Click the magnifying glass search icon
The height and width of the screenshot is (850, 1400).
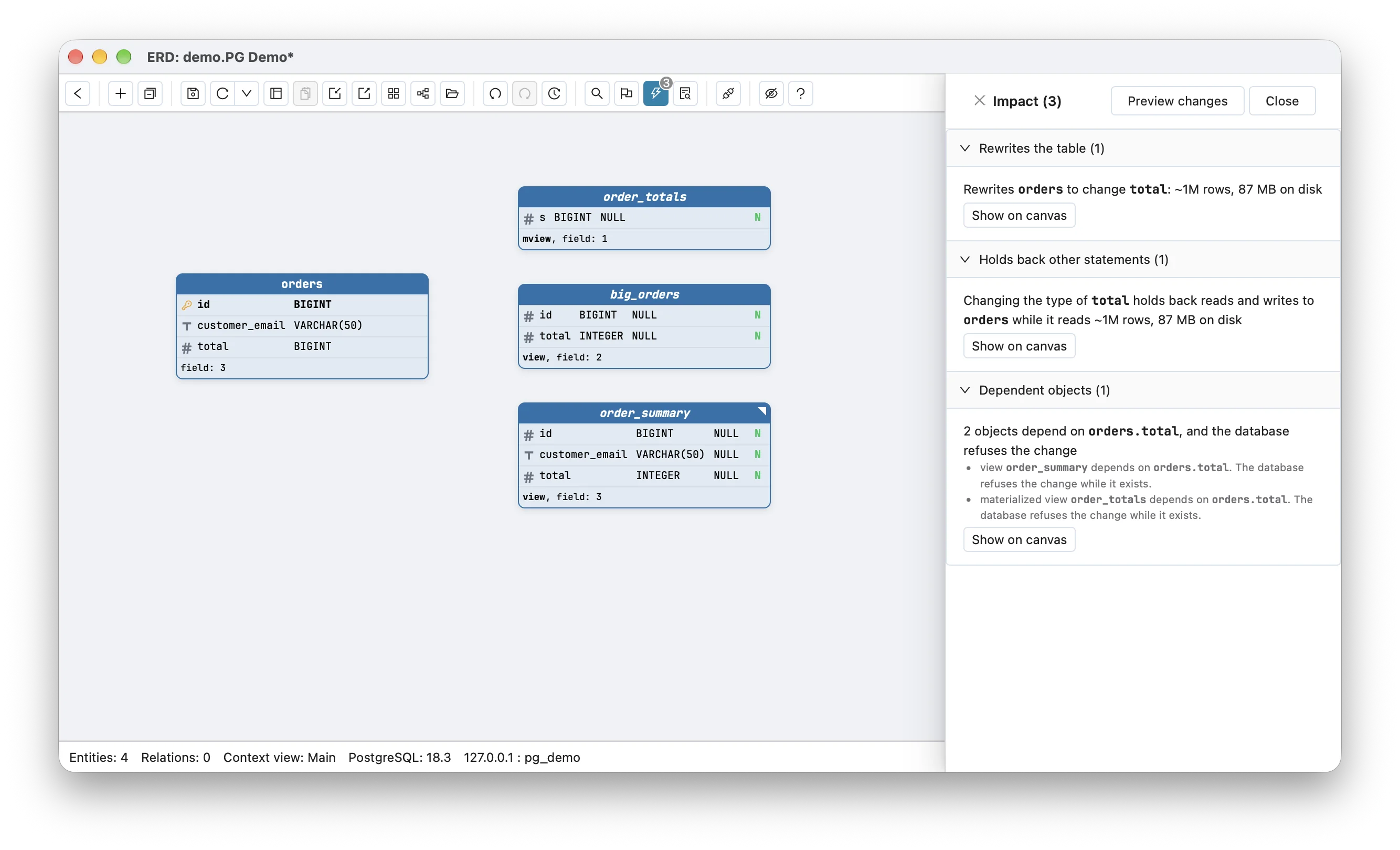tap(597, 93)
